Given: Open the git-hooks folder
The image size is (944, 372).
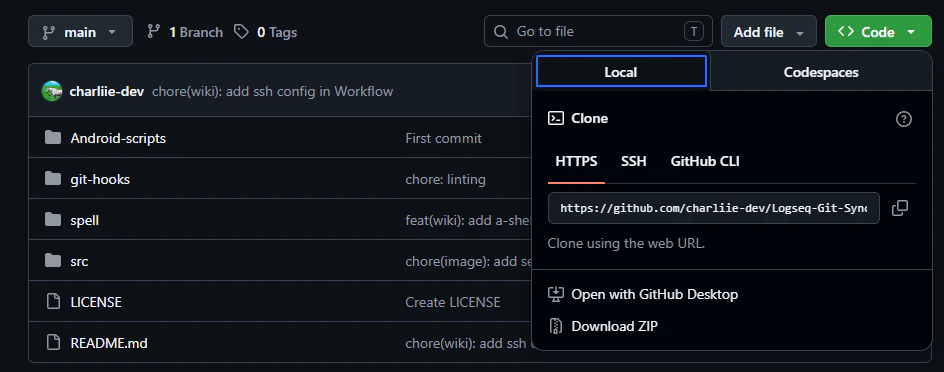Looking at the screenshot, I should 100,179.
